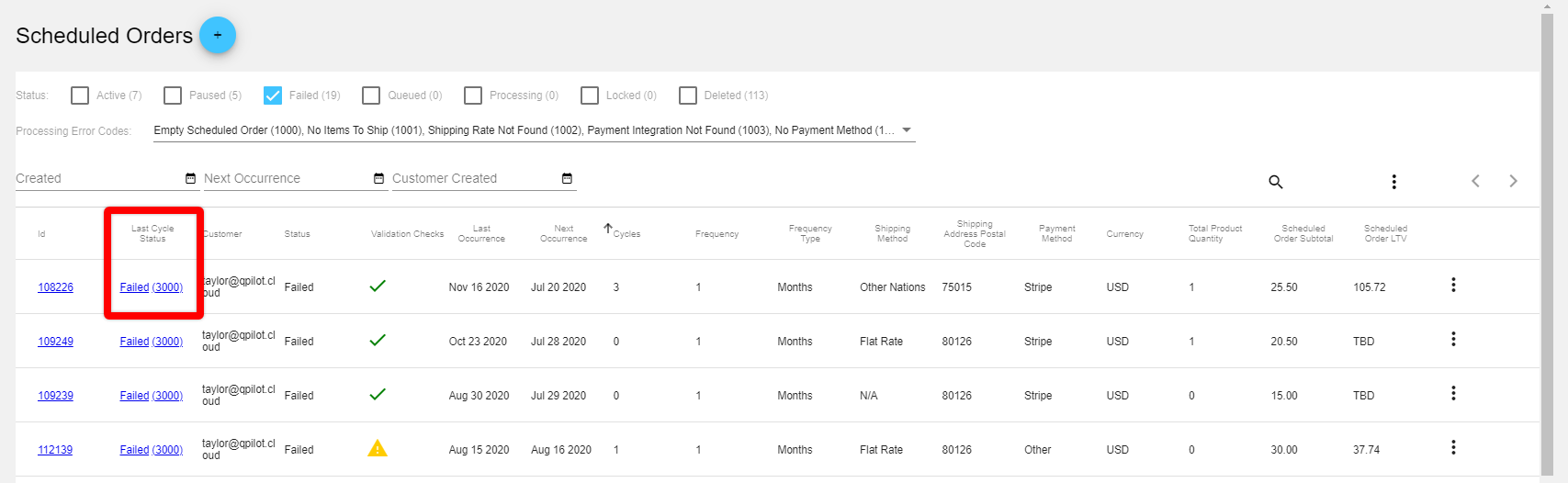Sort by Customer column header
This screenshot has width=1568, height=483.
222,234
